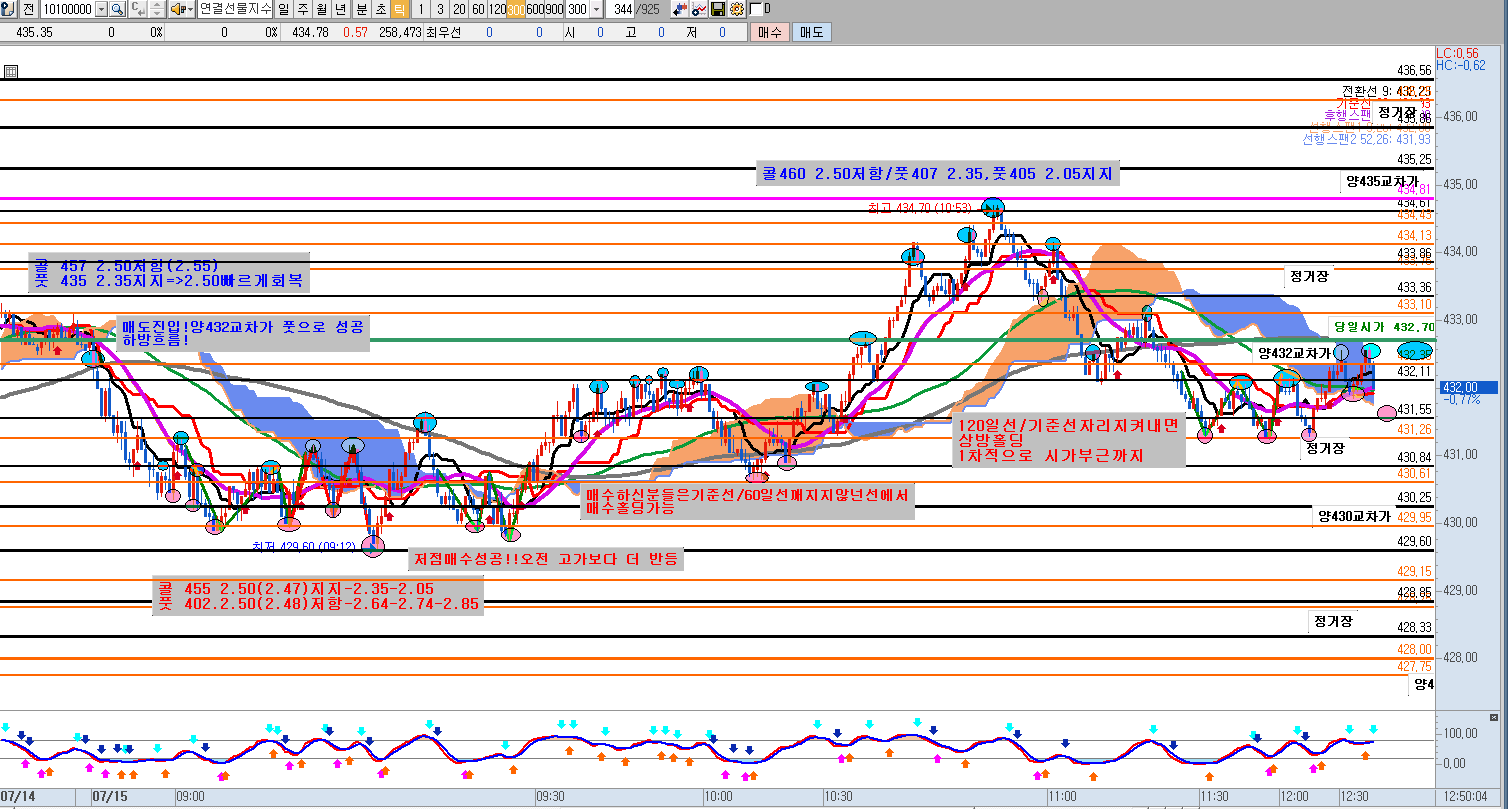Click the symbol code field 10100000
Screen dimensions: 1508x809
(67, 9)
